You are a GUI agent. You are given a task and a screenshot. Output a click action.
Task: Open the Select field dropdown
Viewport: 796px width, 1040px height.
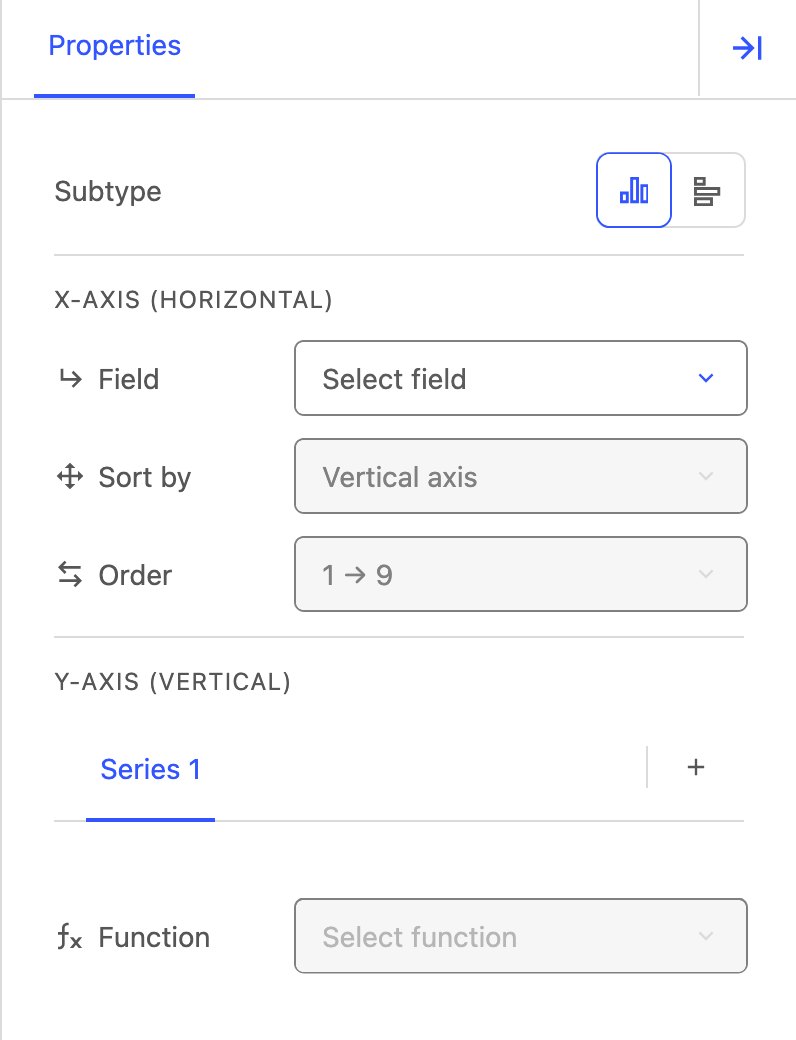(521, 378)
